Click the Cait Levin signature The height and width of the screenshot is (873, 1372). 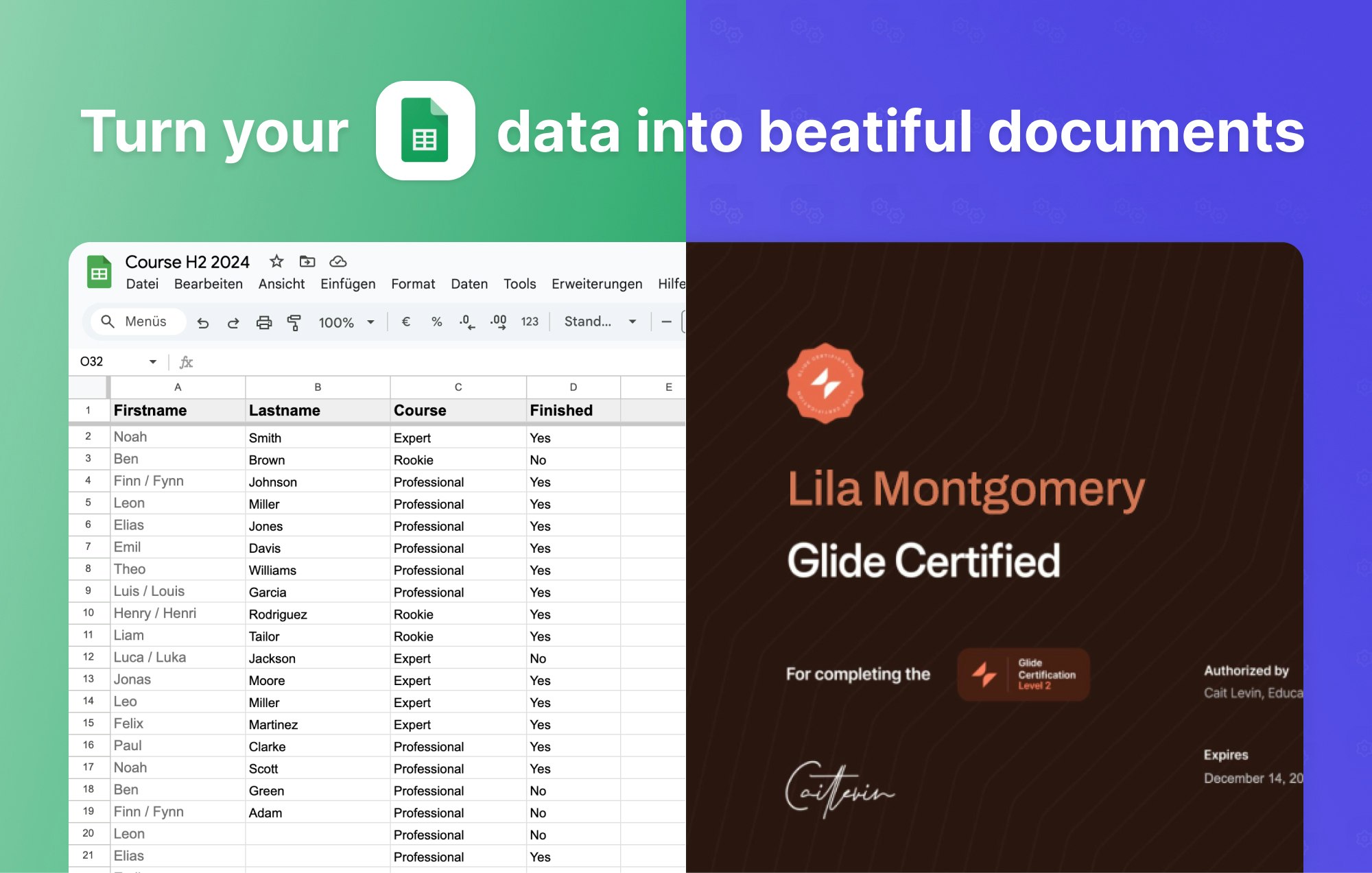tap(839, 789)
